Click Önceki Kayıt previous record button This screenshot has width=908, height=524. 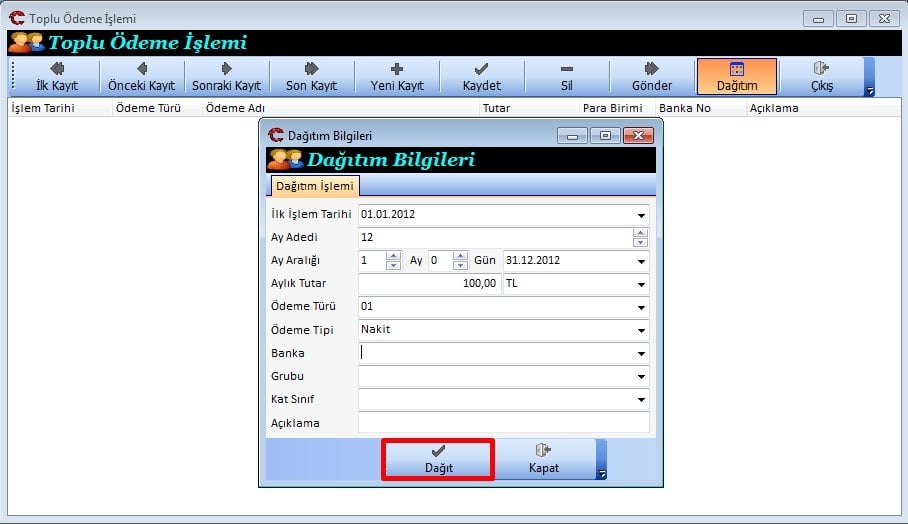141,77
